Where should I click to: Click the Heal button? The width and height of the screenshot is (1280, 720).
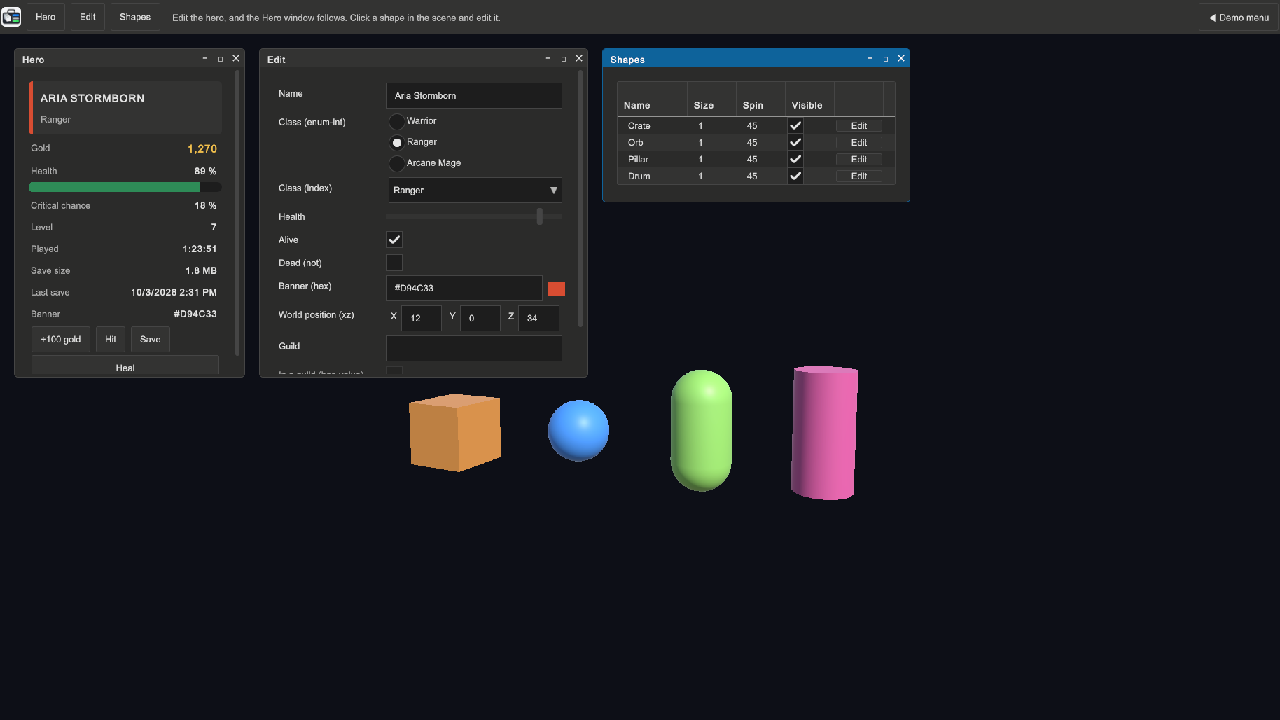point(125,366)
